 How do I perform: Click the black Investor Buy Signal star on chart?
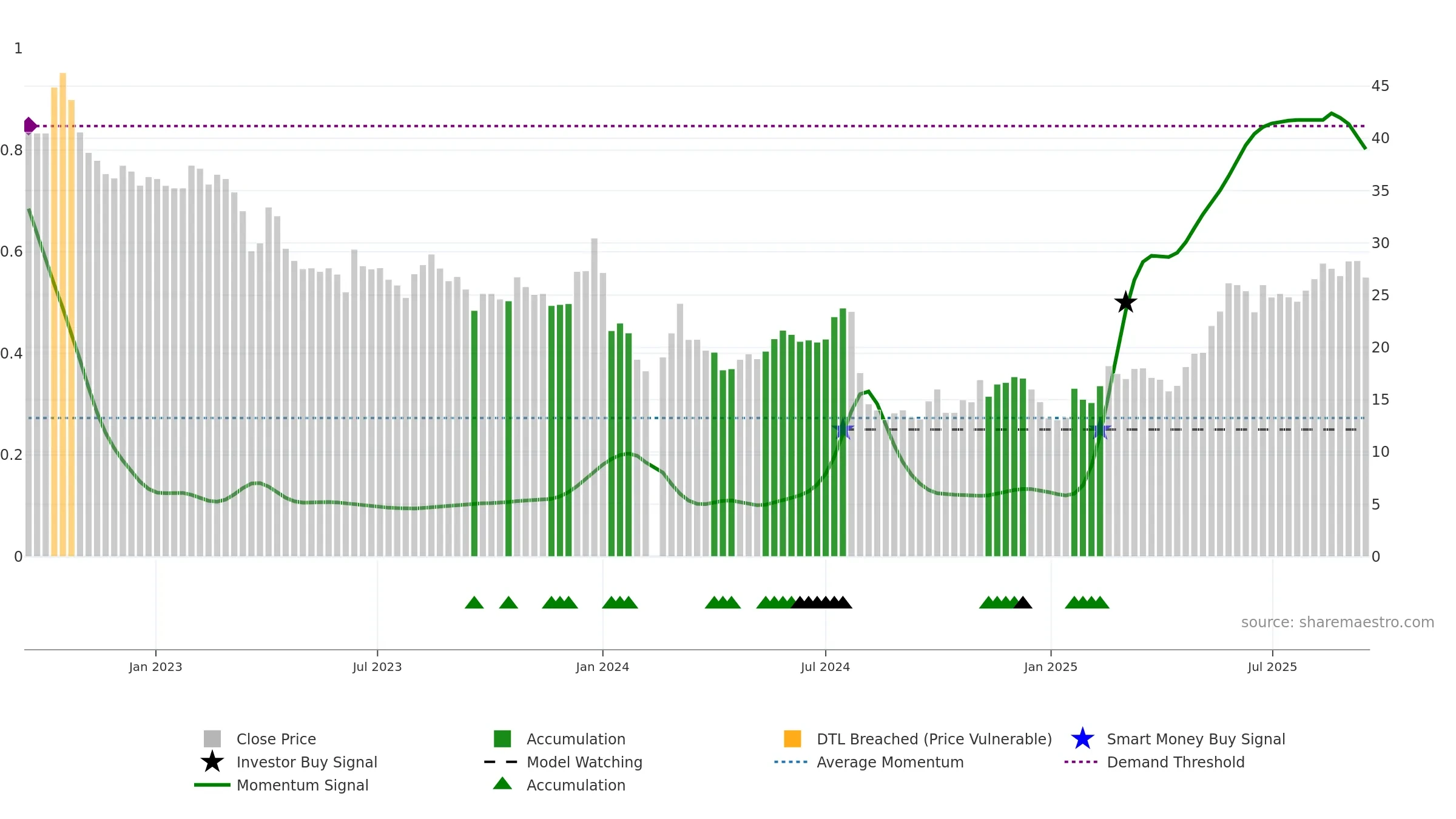(1125, 302)
